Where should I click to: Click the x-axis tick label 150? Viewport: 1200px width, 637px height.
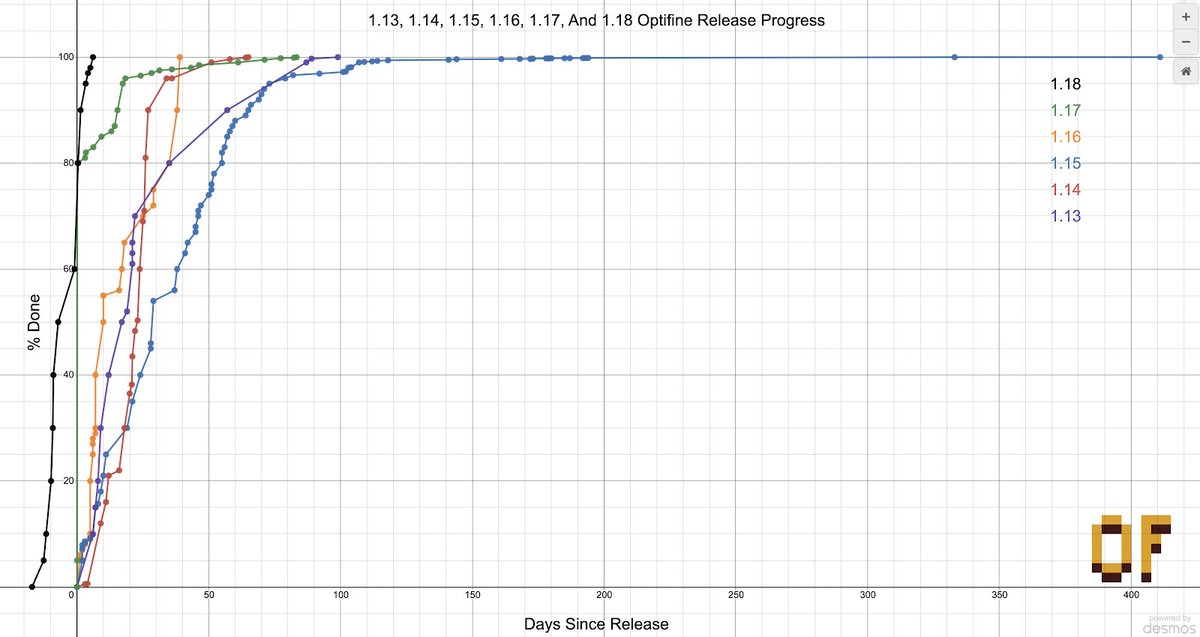pos(472,596)
